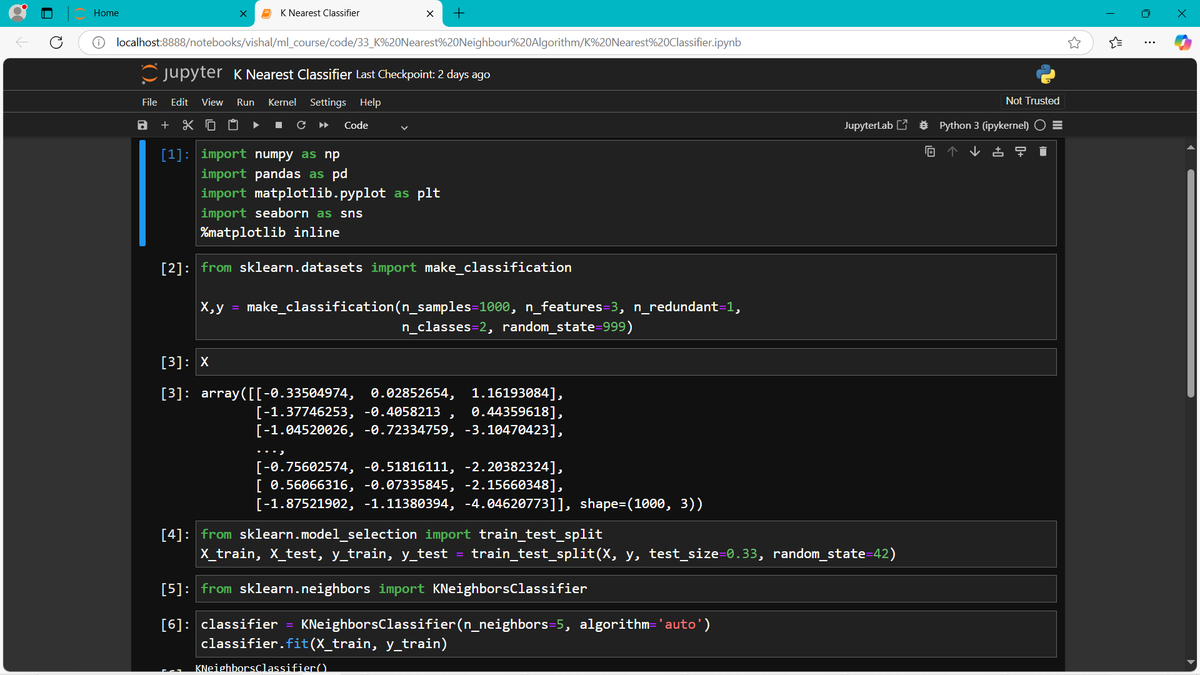The width and height of the screenshot is (1200, 675).
Task: Move cell down with the down arrow icon
Action: [975, 153]
